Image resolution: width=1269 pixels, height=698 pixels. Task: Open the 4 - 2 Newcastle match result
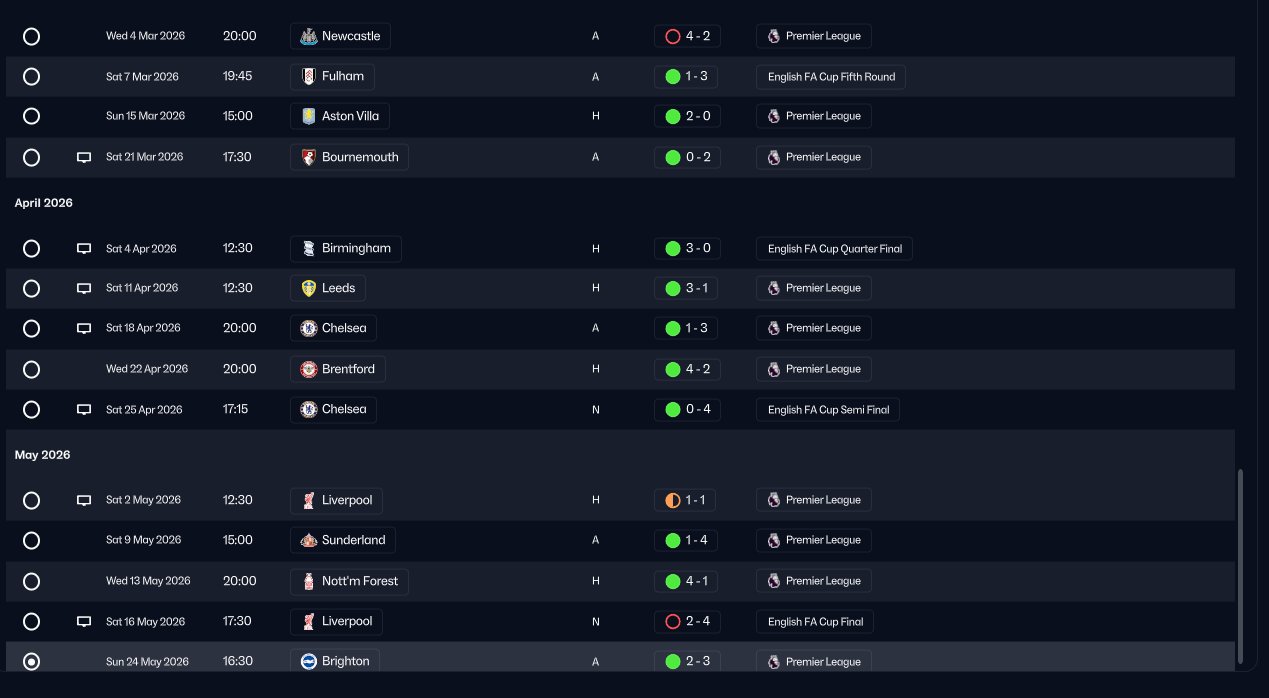coord(687,36)
